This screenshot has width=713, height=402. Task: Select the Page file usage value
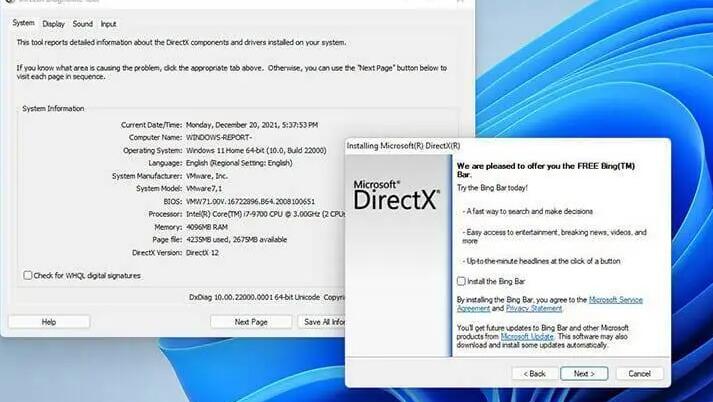coord(236,239)
